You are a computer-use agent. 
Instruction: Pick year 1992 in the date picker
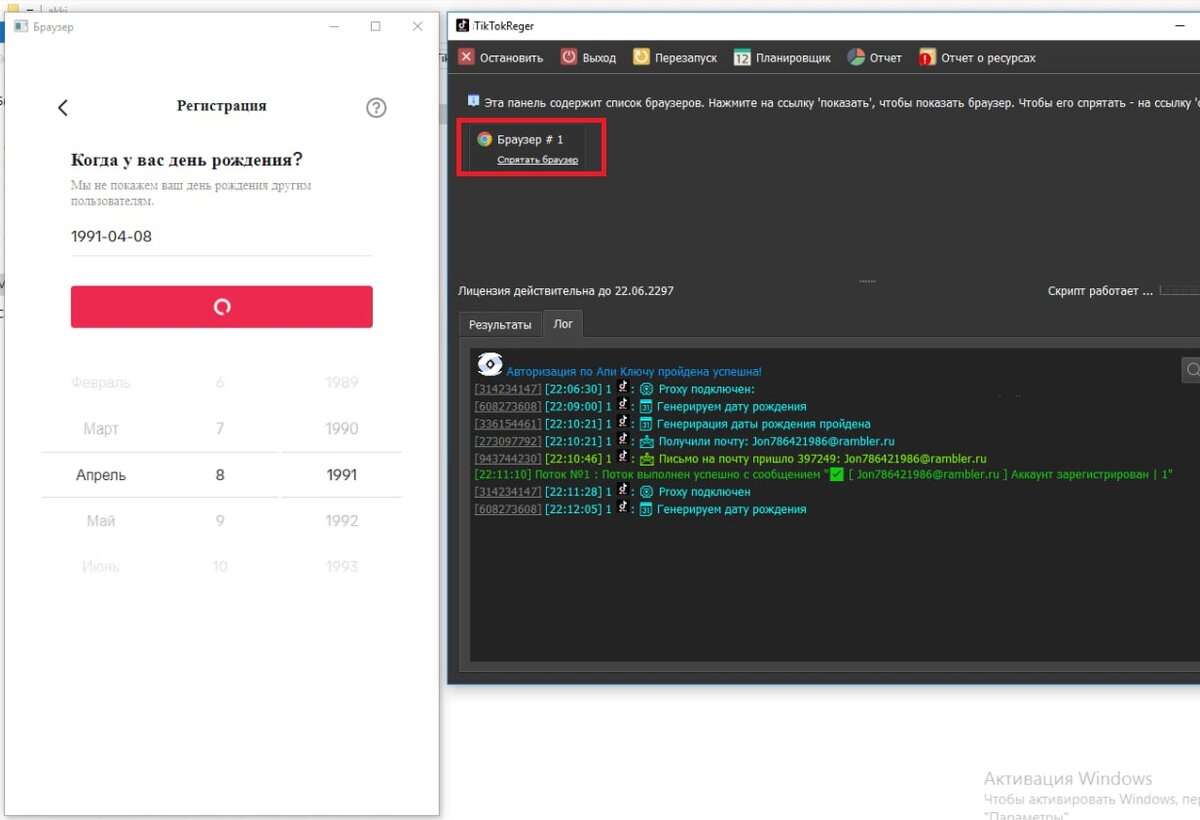click(x=342, y=521)
